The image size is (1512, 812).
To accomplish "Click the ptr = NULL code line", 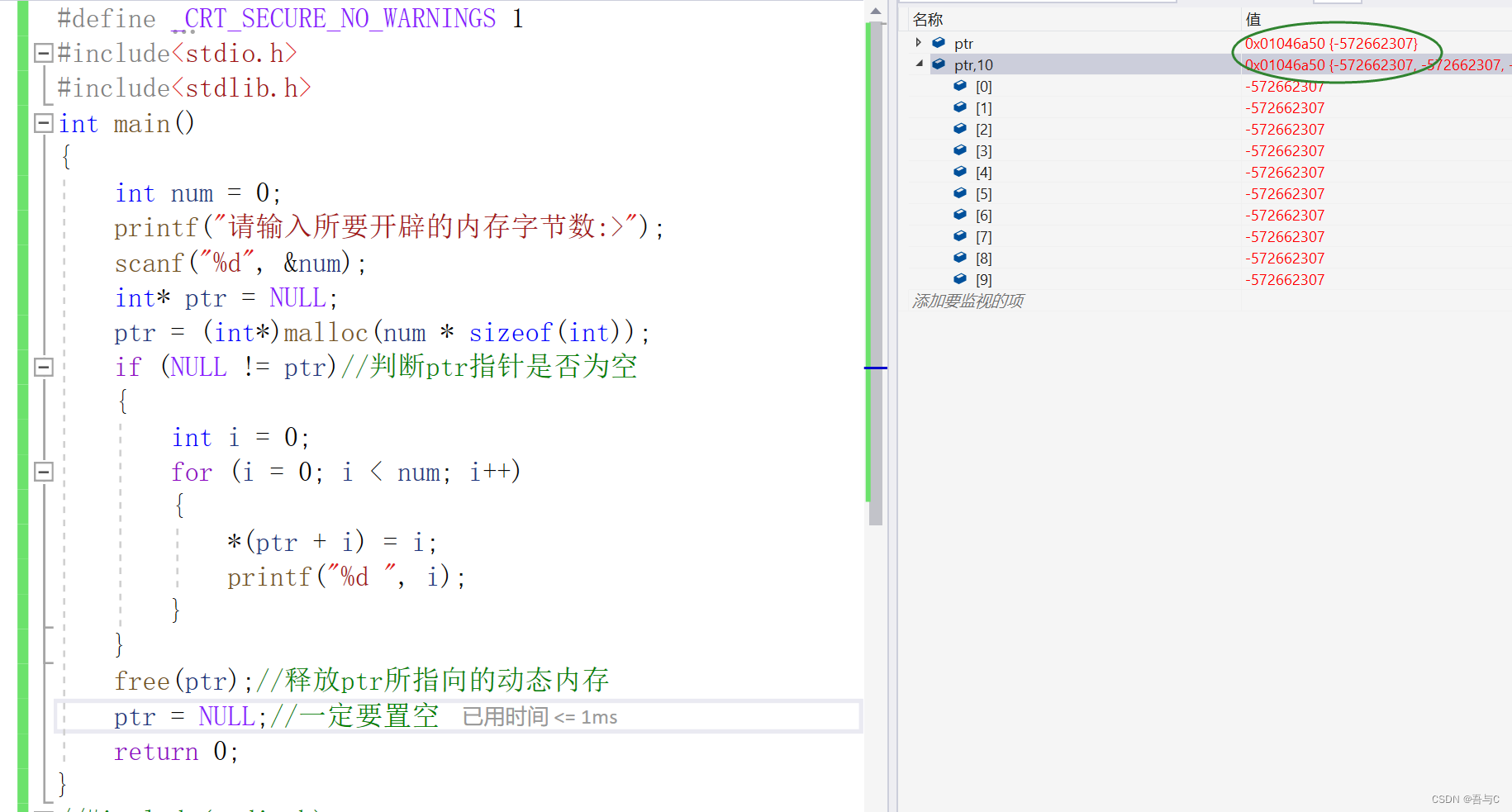I will click(276, 715).
